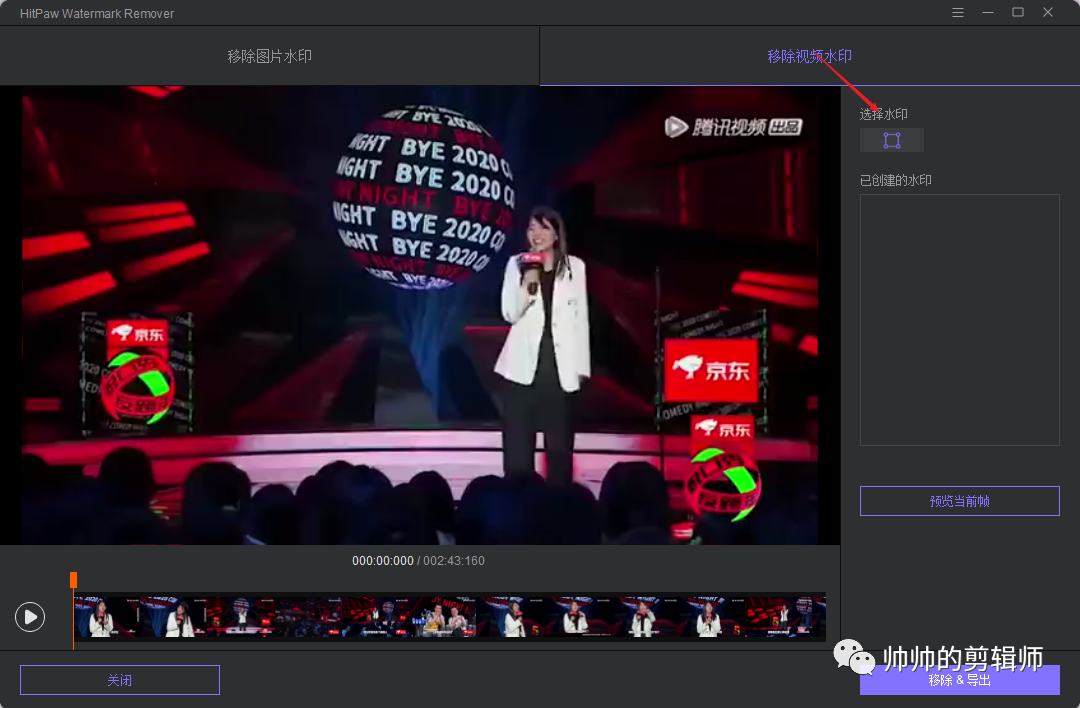This screenshot has width=1080, height=708.
Task: Click the 关闭 button
Action: pos(120,680)
